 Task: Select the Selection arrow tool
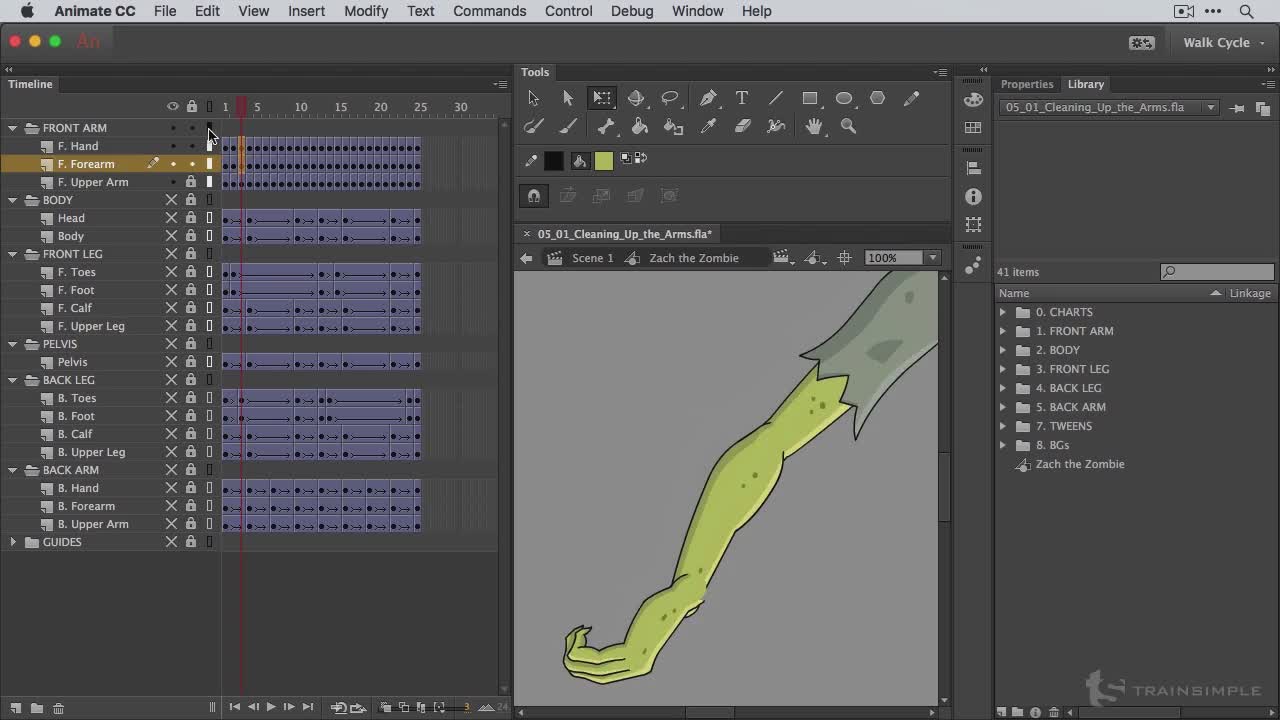[533, 98]
